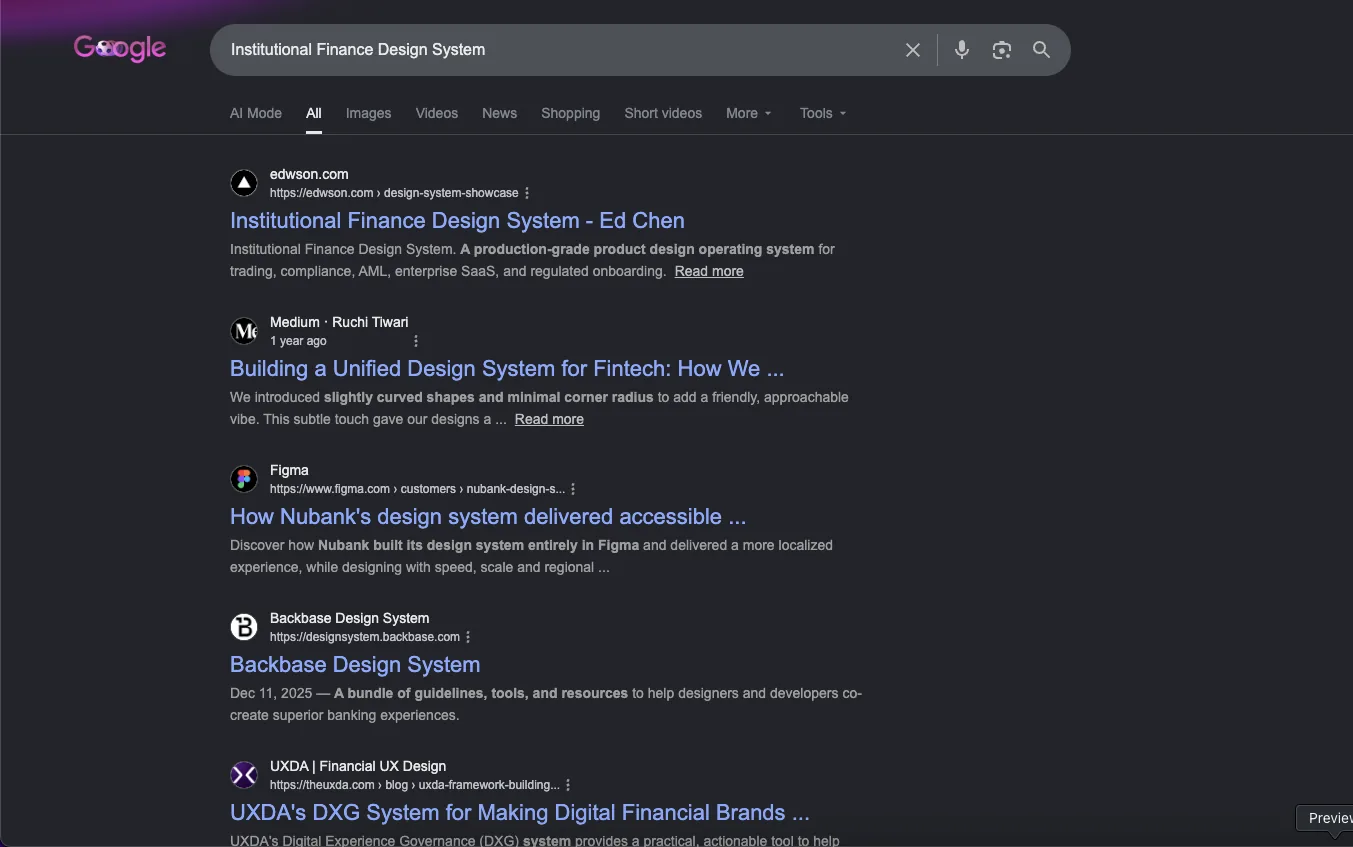
Task: Click the theuxda.com blog URL breadcrumb
Action: coord(415,785)
